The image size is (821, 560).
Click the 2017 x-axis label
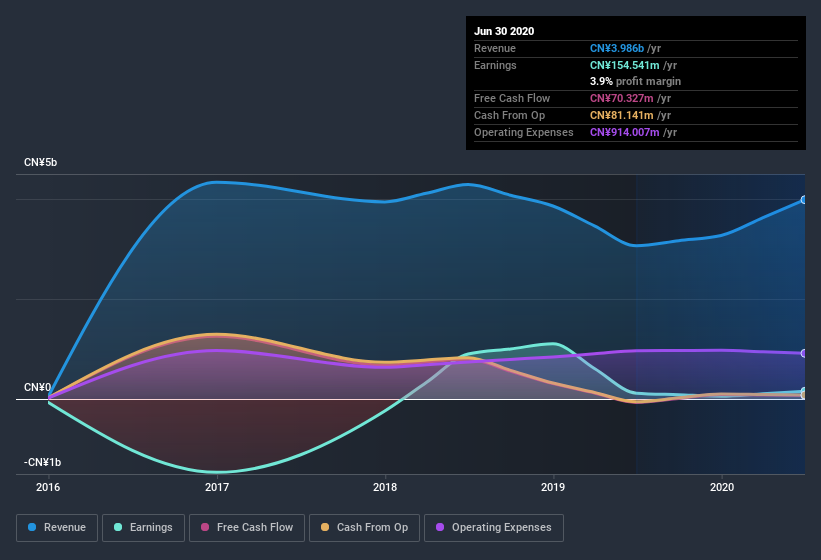point(217,487)
